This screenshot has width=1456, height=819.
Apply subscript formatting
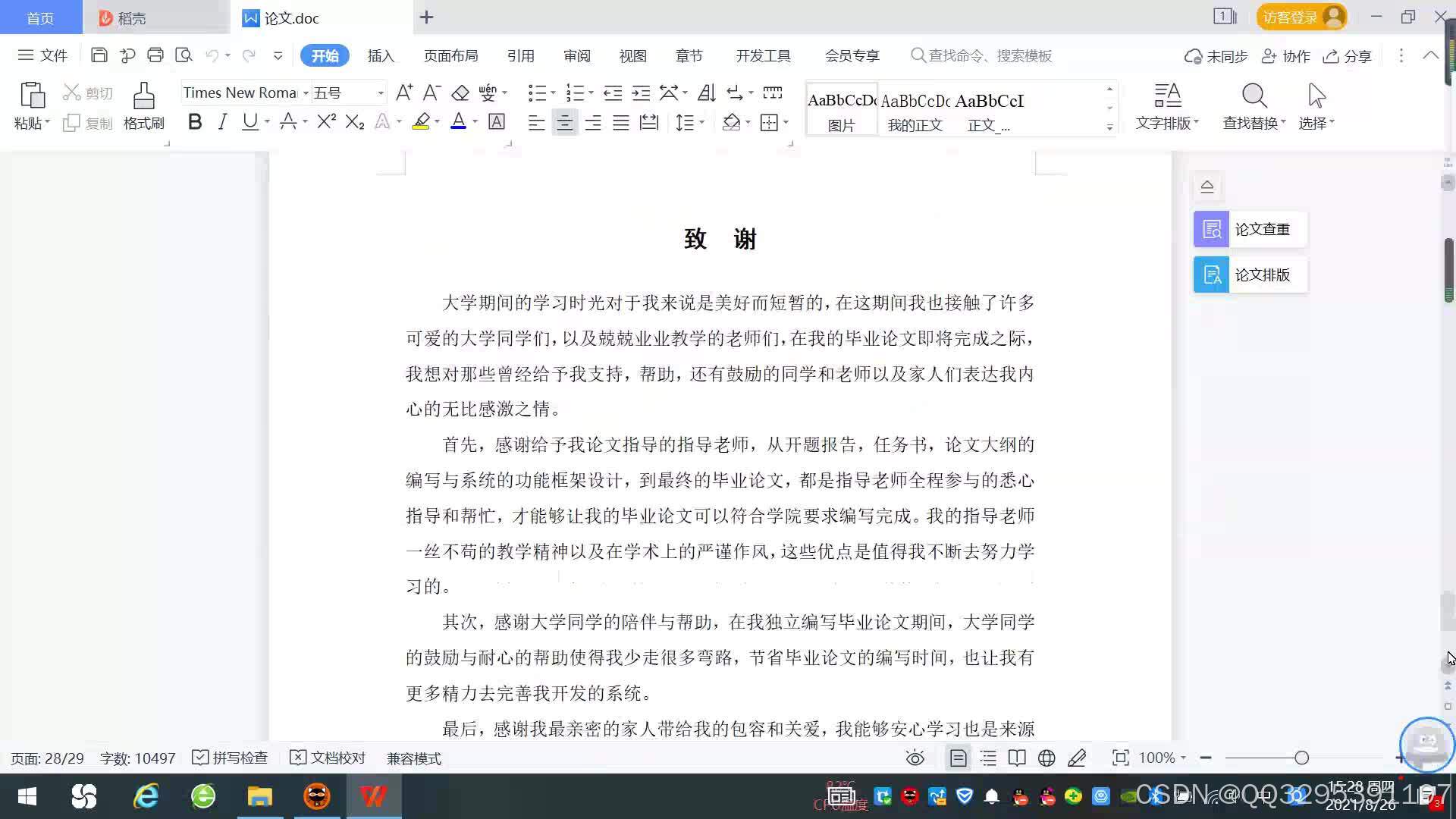(355, 121)
